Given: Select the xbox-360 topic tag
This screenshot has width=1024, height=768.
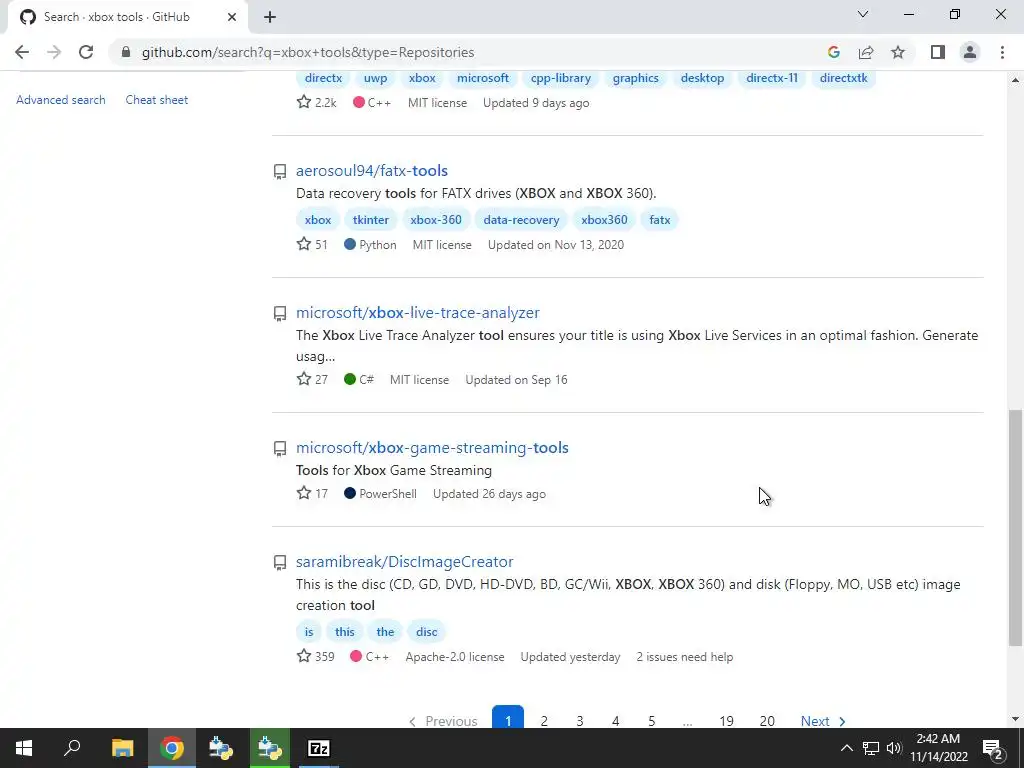Looking at the screenshot, I should pyautogui.click(x=436, y=219).
